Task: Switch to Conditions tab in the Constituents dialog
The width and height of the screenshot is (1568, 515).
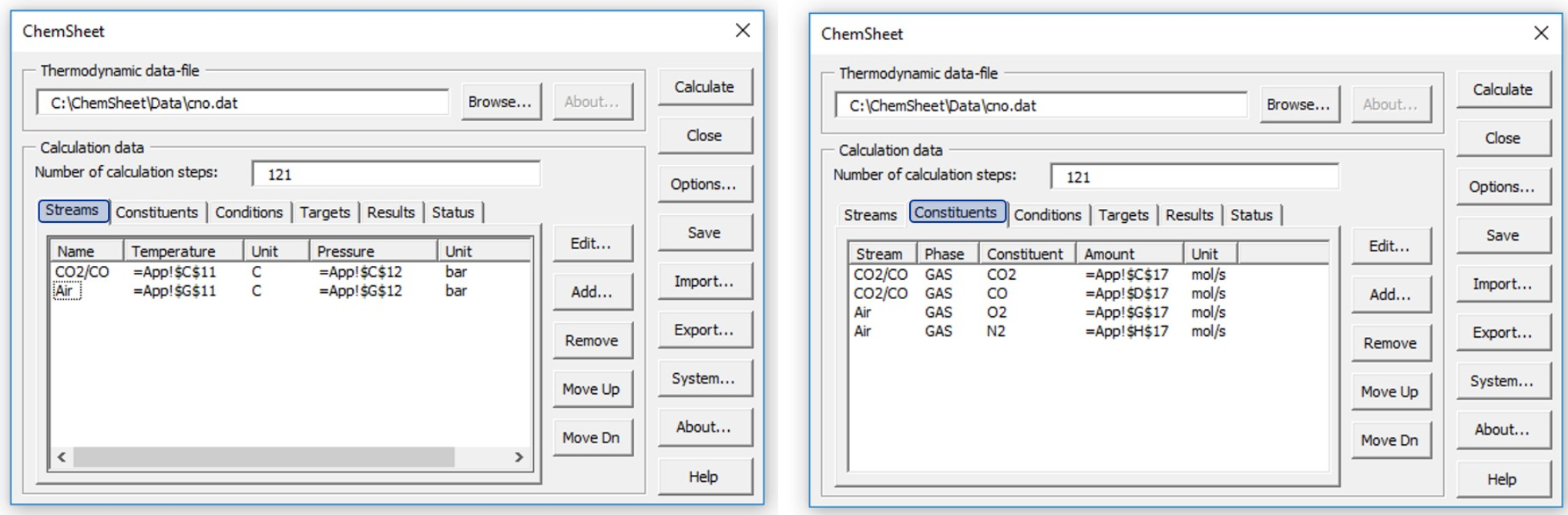Action: point(1047,215)
